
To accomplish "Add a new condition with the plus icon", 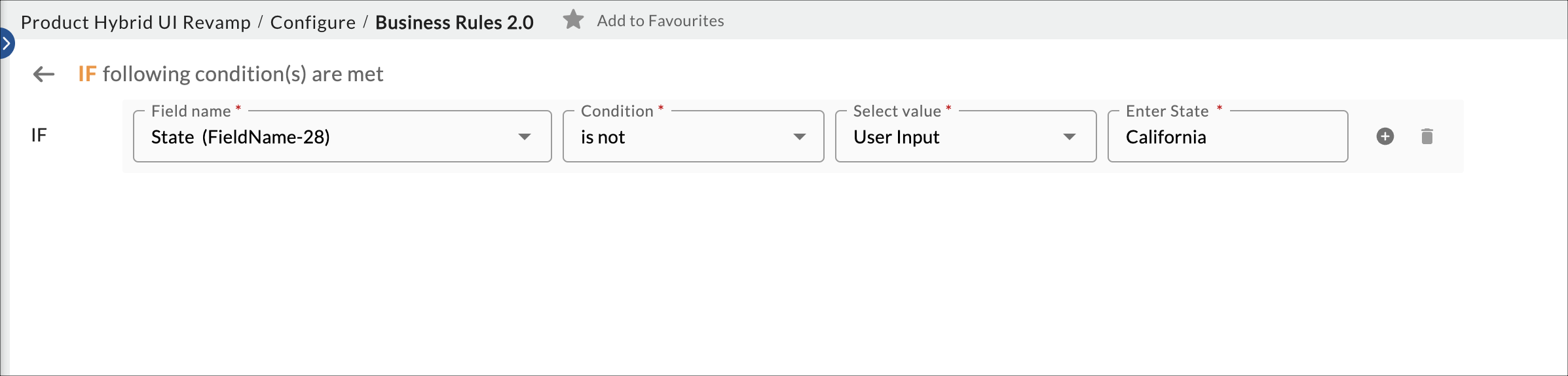I will [x=1385, y=136].
